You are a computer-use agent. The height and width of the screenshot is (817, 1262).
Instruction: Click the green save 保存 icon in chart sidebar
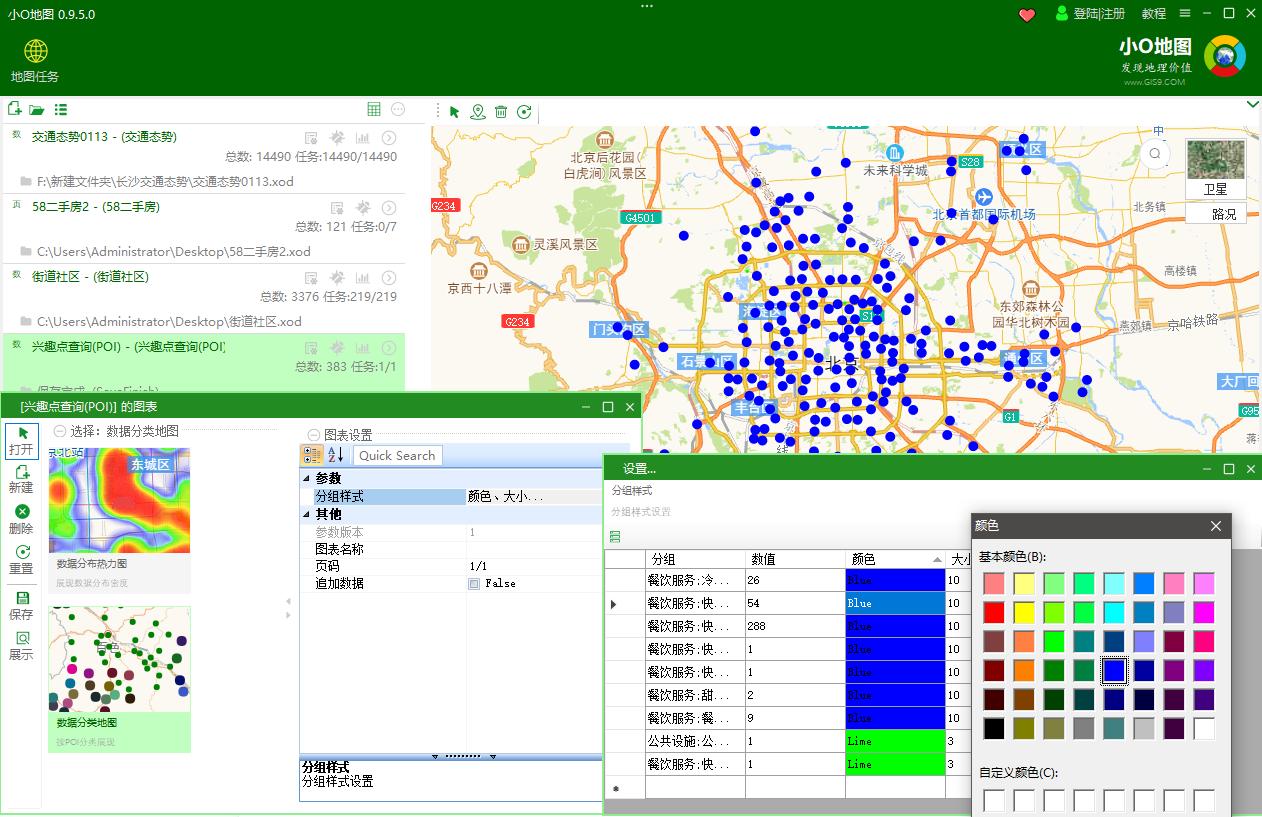pyautogui.click(x=21, y=598)
